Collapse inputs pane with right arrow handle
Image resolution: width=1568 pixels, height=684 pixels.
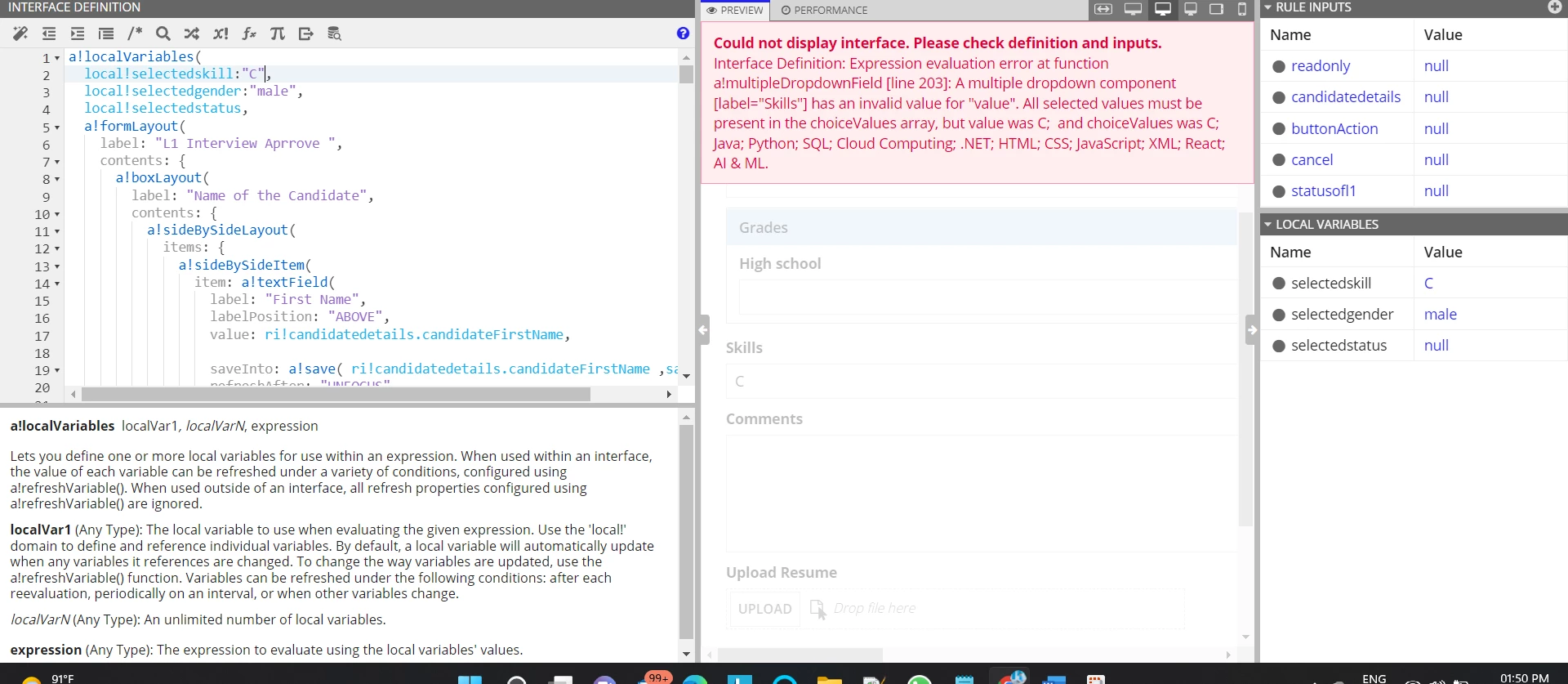[1251, 330]
